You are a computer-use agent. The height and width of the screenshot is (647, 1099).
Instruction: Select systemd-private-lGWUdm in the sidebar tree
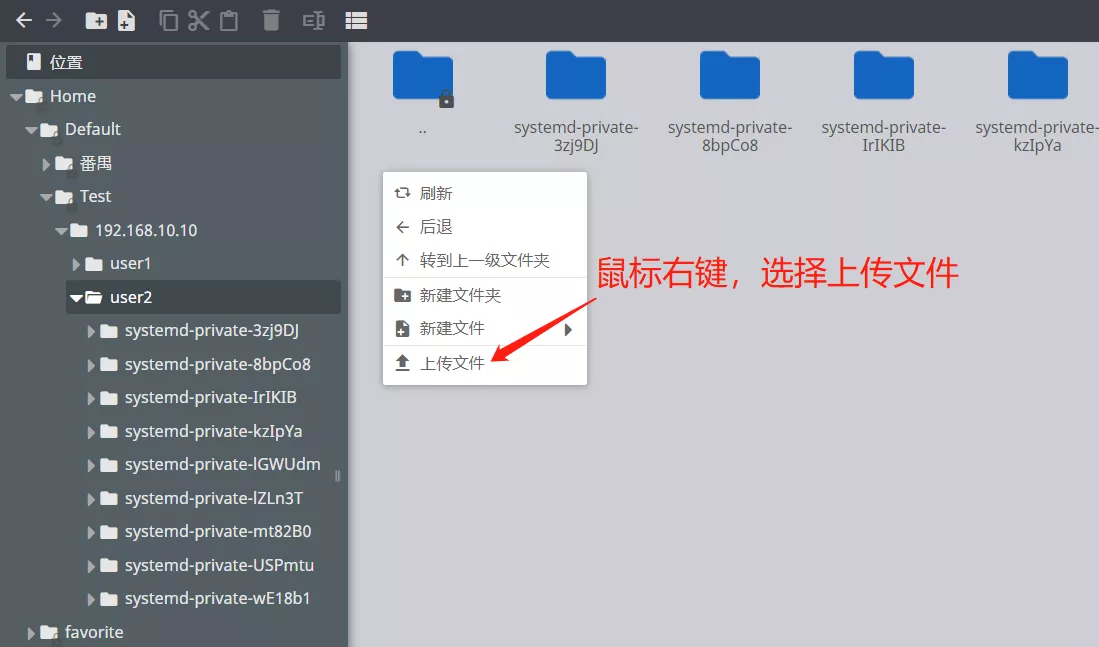[222, 465]
